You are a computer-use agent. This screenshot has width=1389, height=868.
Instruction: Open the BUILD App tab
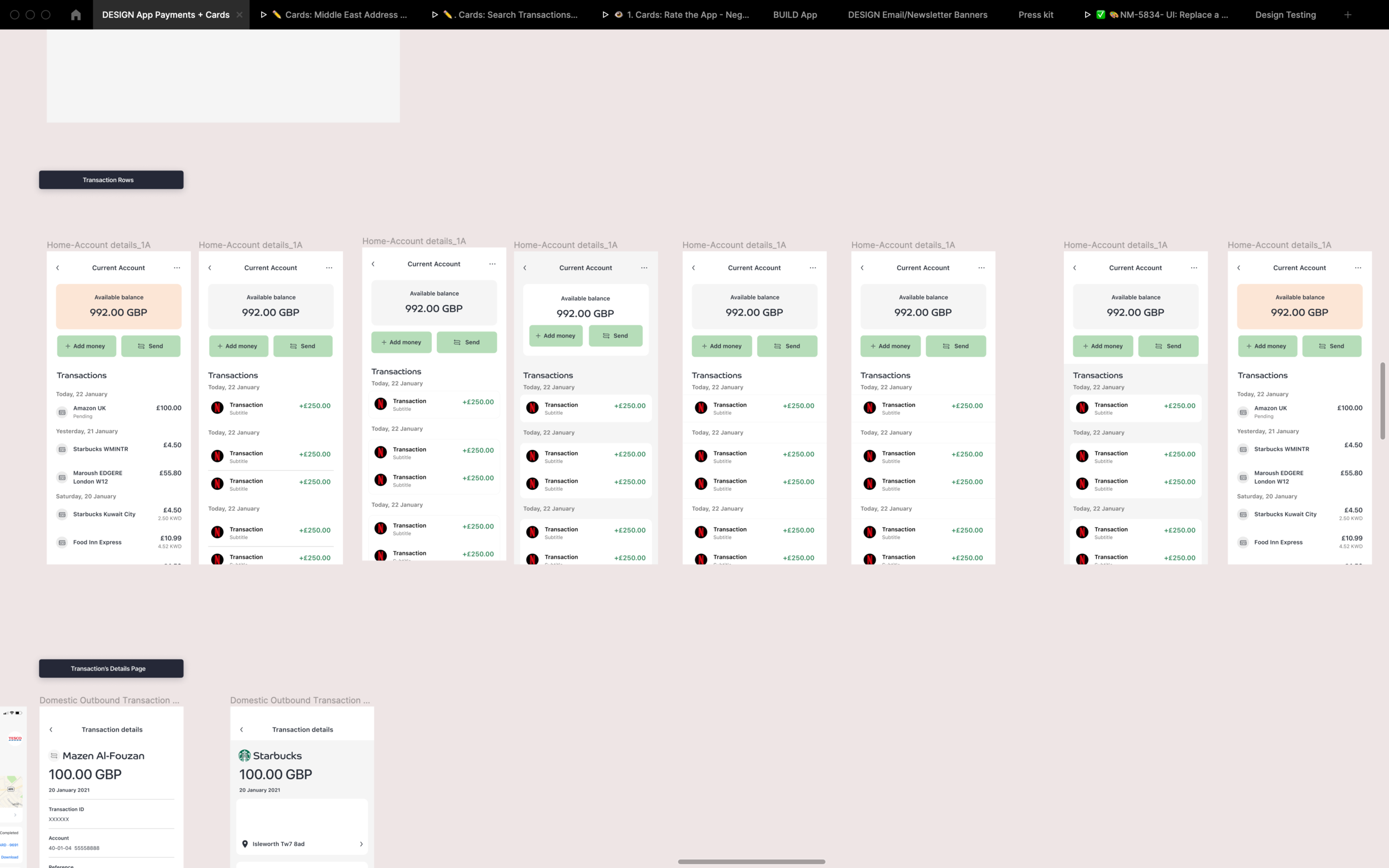coord(795,15)
